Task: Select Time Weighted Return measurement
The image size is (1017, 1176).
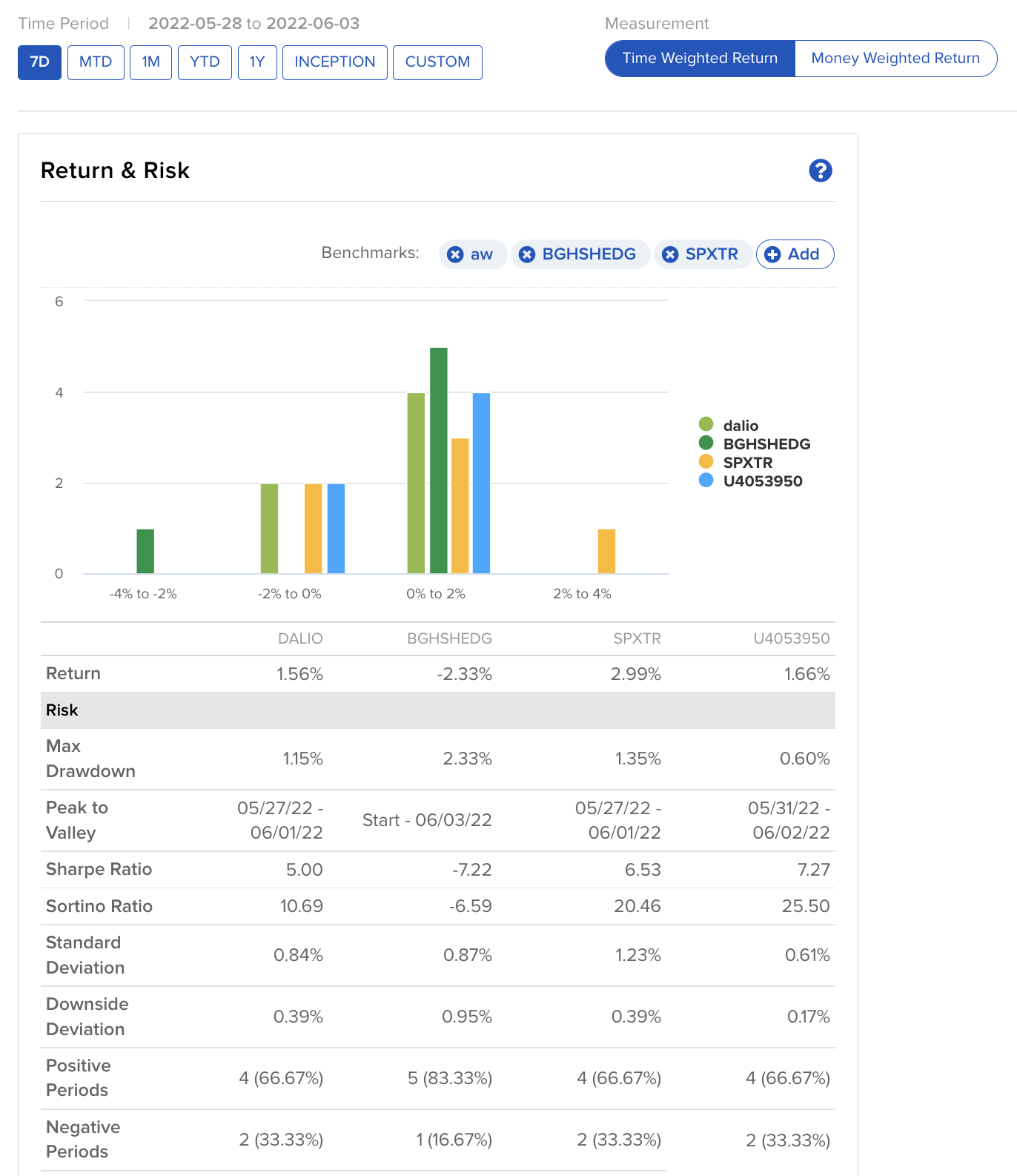Action: coord(700,59)
